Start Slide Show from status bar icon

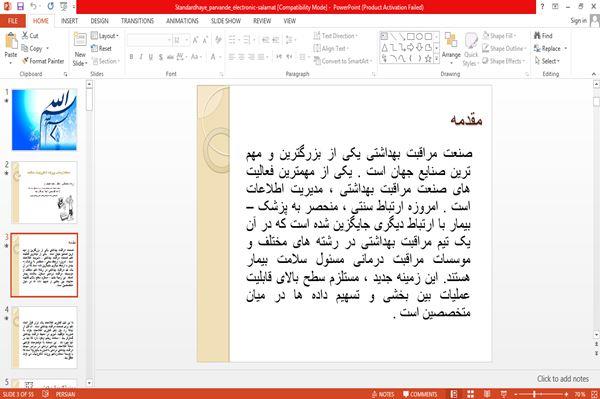click(x=504, y=394)
